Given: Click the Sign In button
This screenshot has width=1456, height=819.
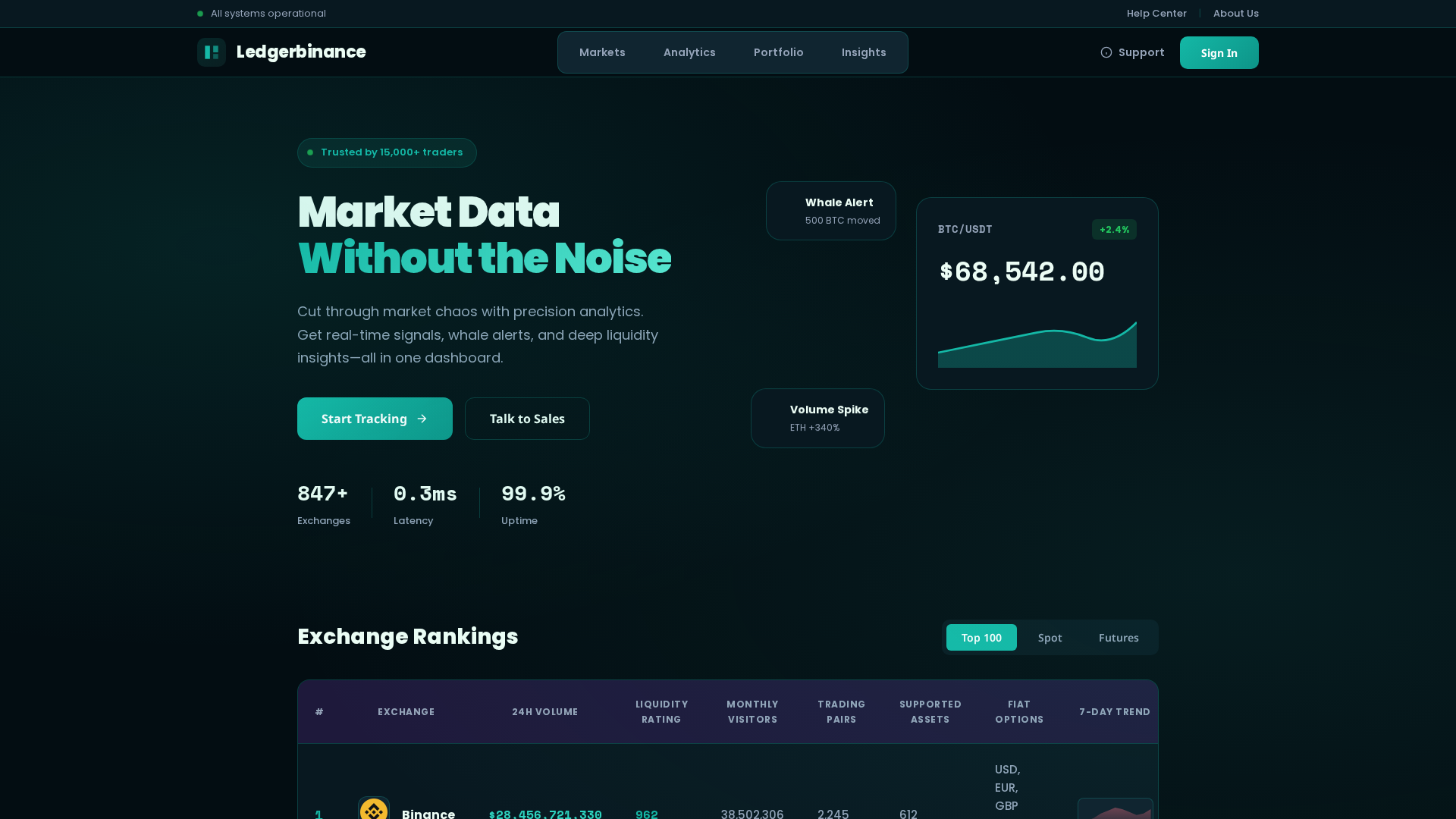Looking at the screenshot, I should point(1219,52).
